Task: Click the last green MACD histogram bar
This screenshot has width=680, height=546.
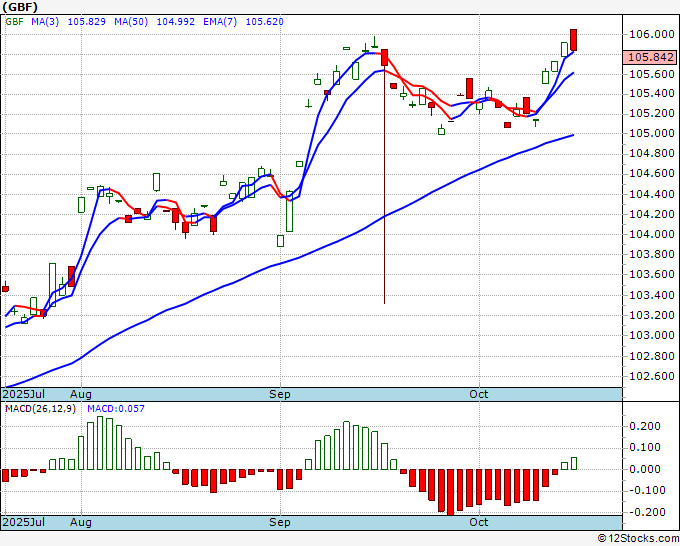Action: pyautogui.click(x=574, y=464)
